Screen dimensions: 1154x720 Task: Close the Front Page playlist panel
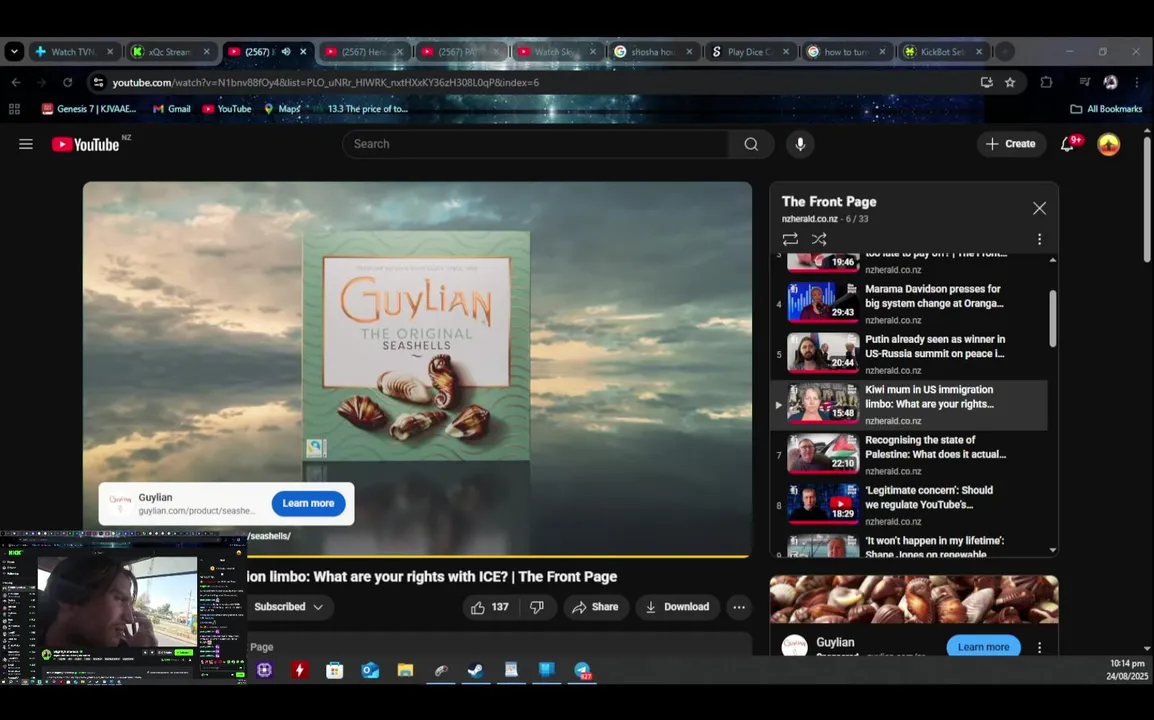tap(1039, 208)
